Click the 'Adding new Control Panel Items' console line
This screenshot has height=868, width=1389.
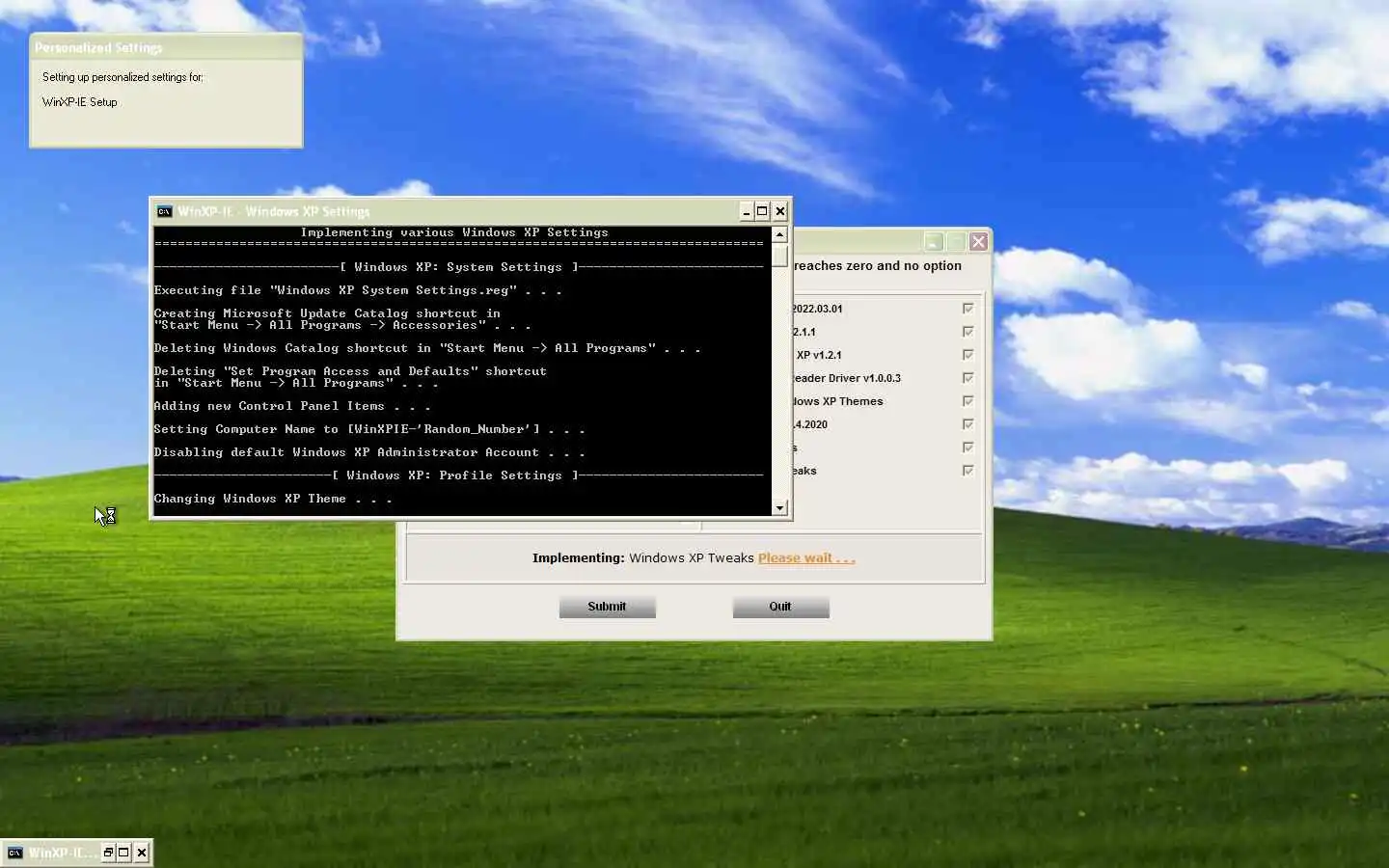click(x=292, y=406)
